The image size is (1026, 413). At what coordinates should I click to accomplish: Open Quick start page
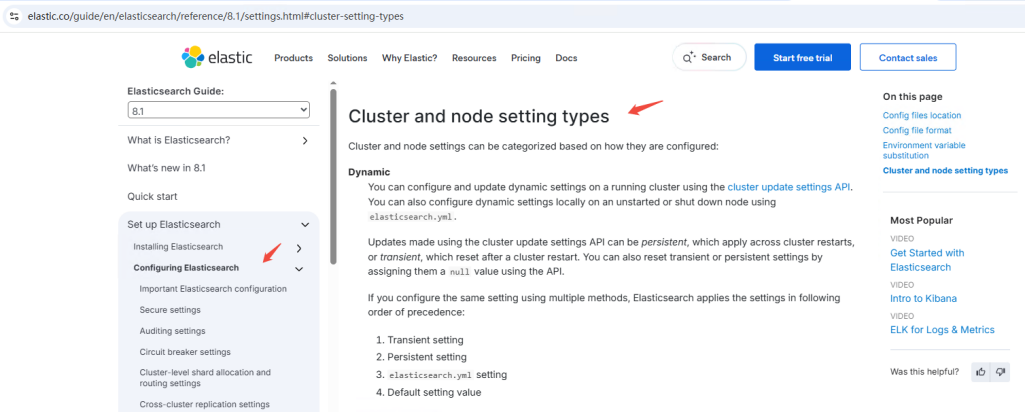tap(152, 196)
